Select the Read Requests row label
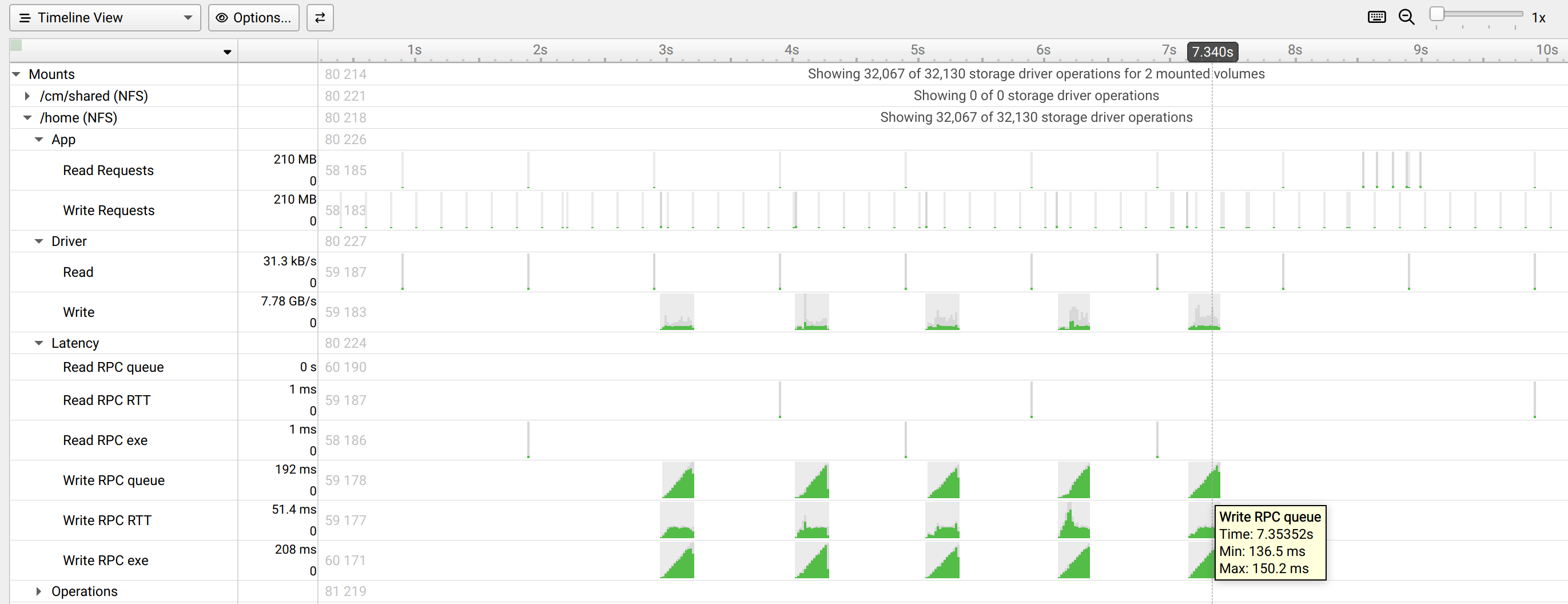 point(108,170)
